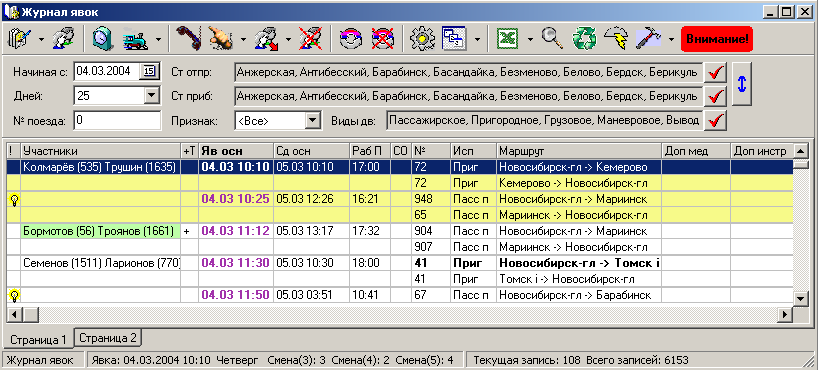Click the light bulb in the 04.03 11:50 row
This screenshot has width=818, height=370.
click(x=14, y=296)
